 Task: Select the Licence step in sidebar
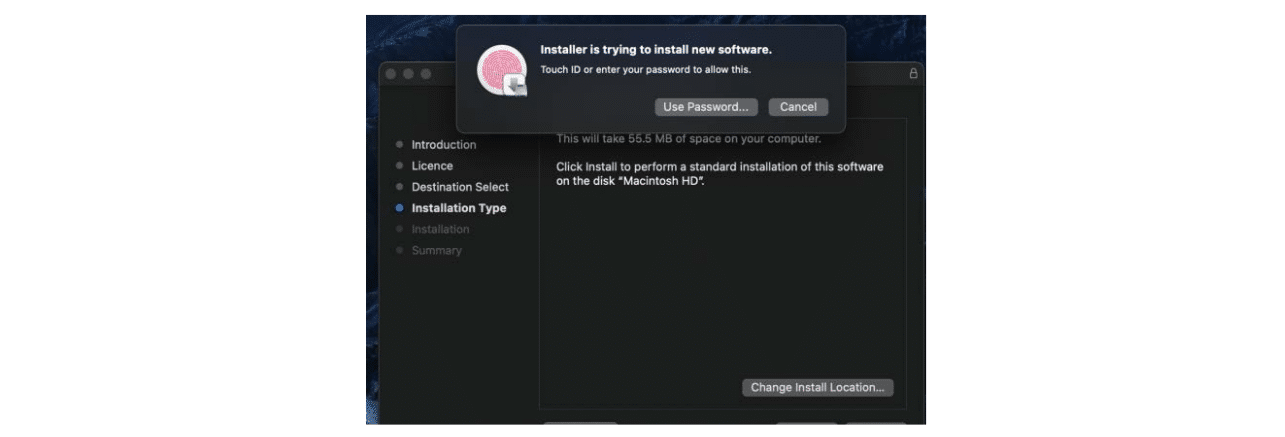click(432, 166)
